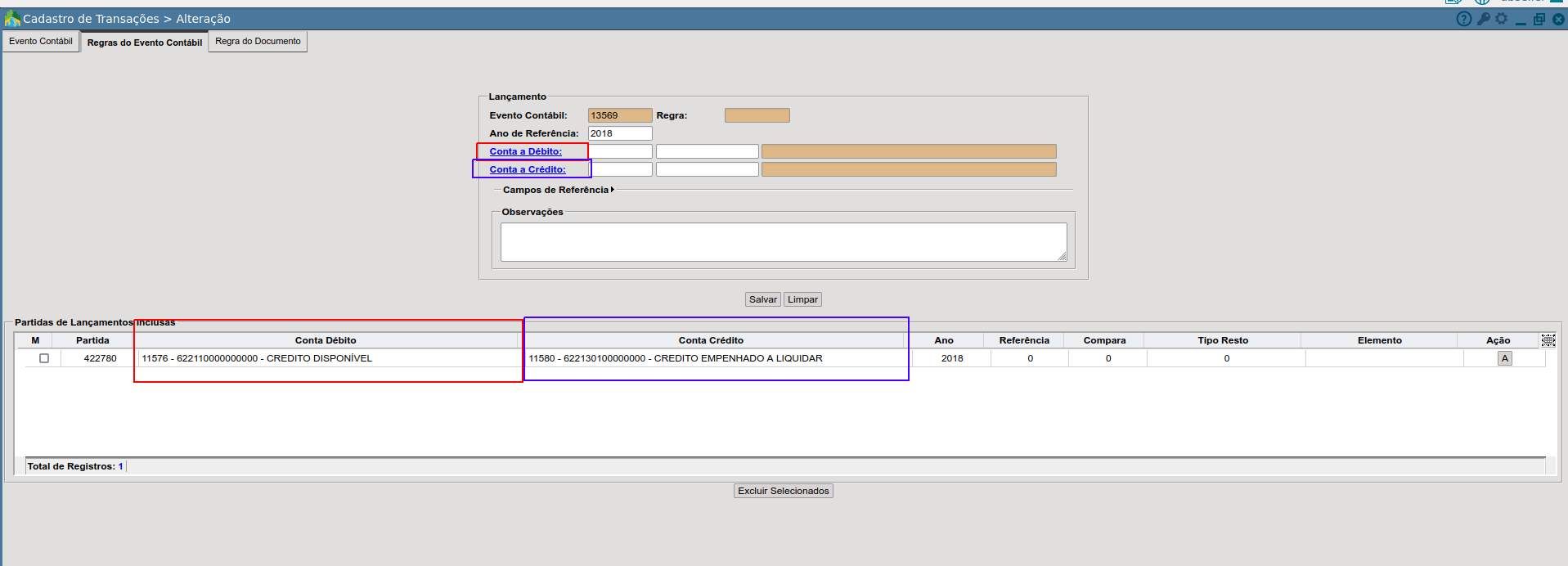Click the Limpar button

(x=802, y=299)
